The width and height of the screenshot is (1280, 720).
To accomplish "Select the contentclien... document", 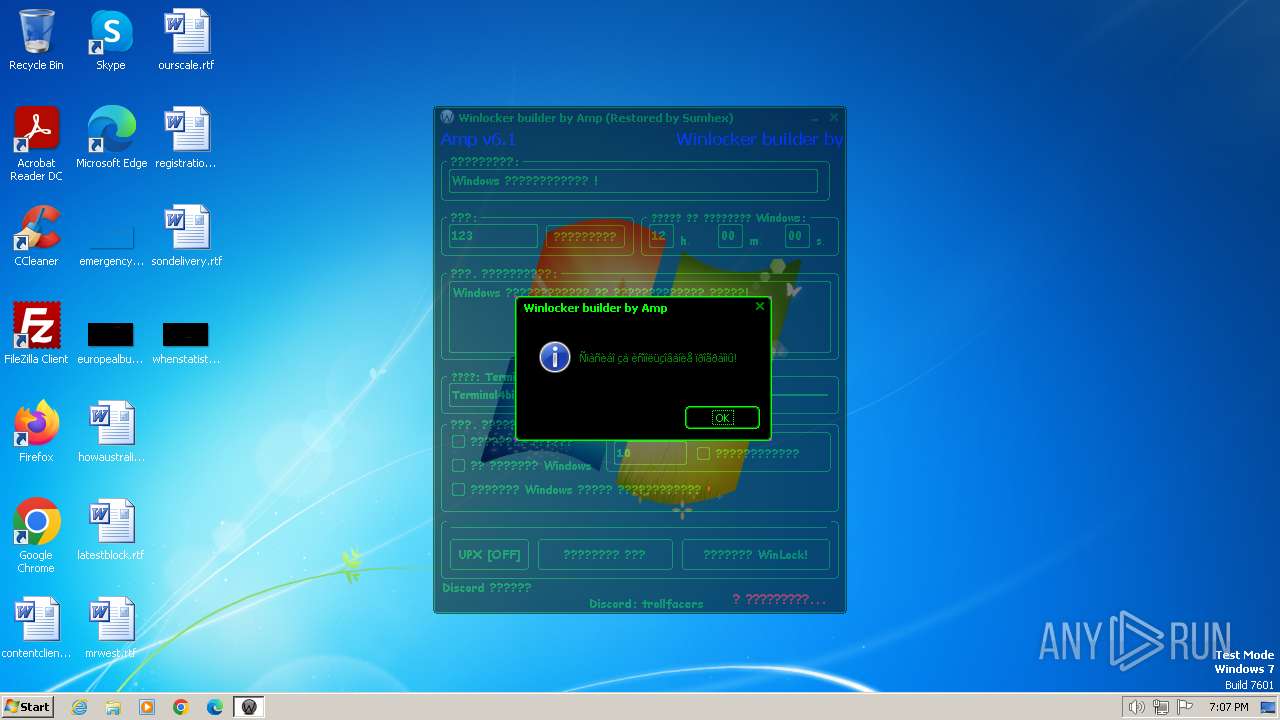I will coord(36,628).
